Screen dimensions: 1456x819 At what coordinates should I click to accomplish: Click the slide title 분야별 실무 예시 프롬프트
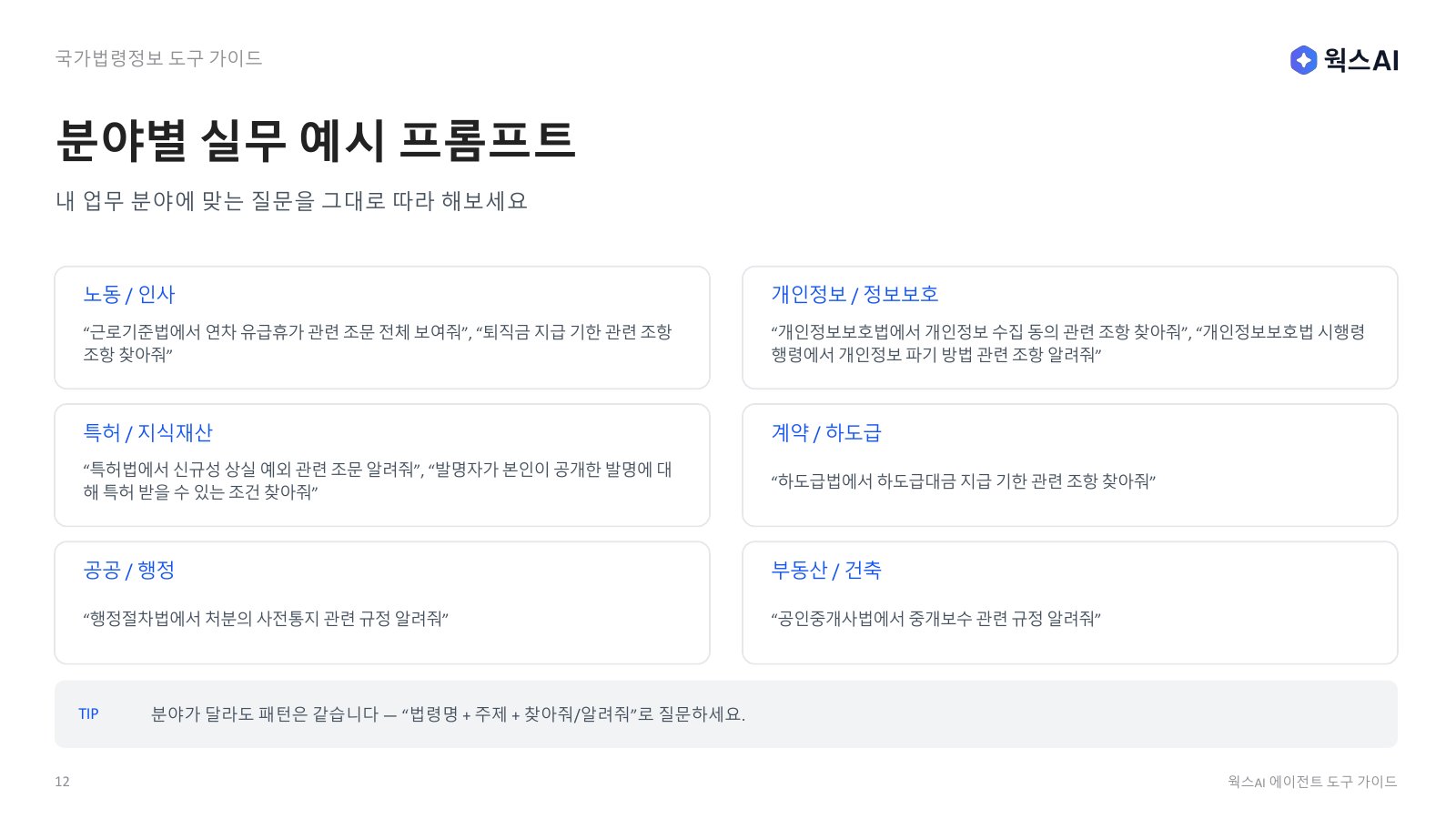pyautogui.click(x=315, y=140)
